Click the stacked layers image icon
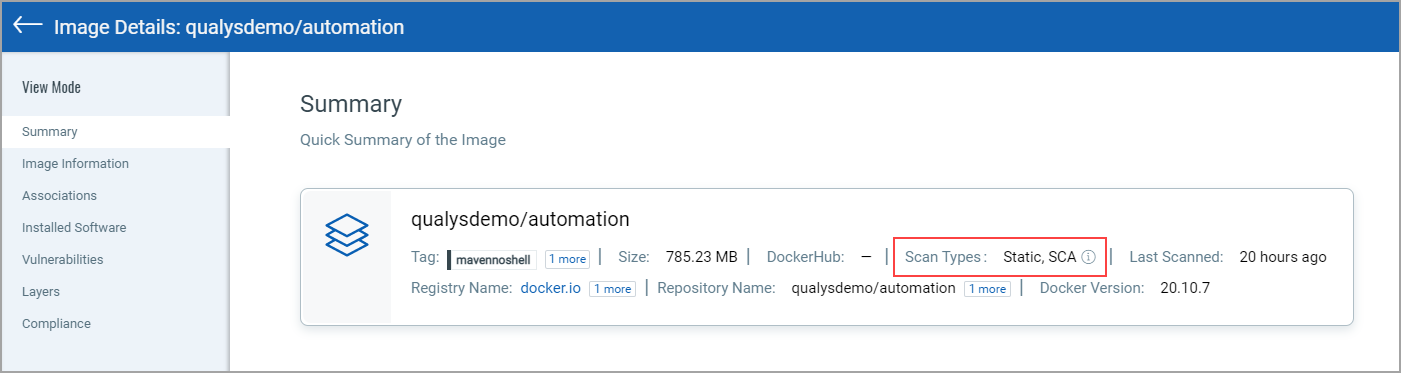The image size is (1401, 373). coord(347,235)
